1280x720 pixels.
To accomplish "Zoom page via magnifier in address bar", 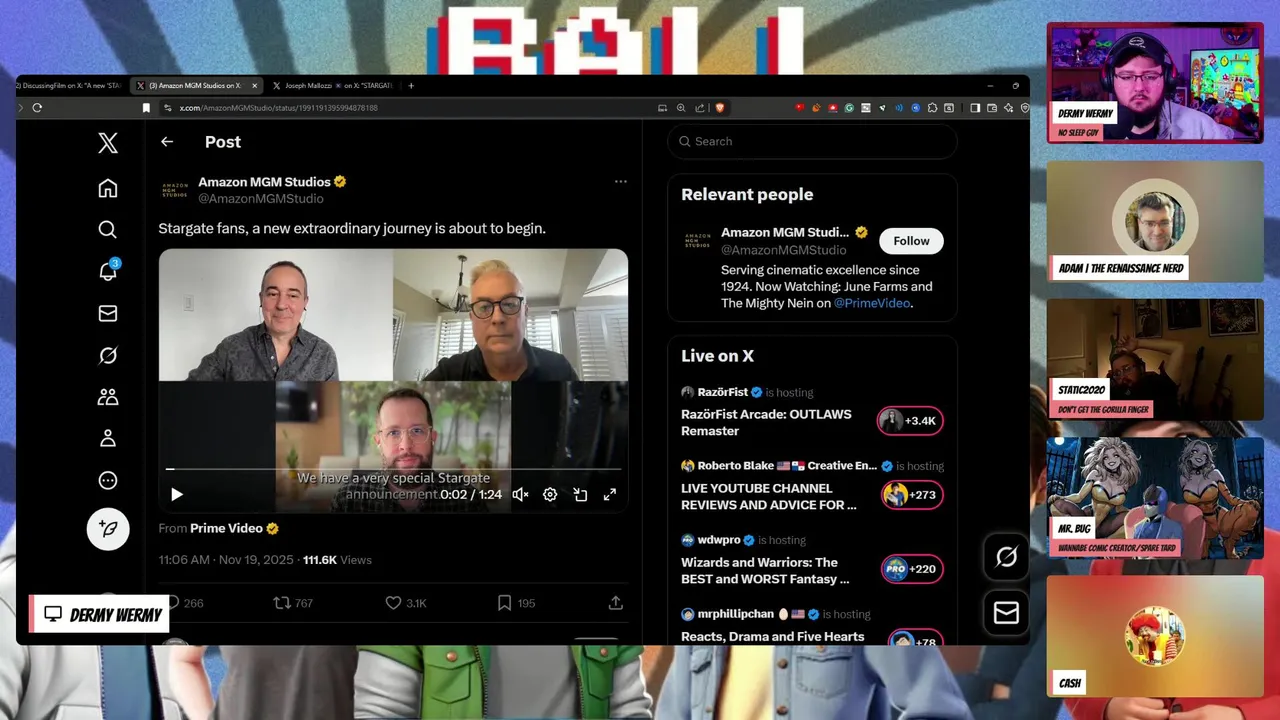I will coord(681,108).
